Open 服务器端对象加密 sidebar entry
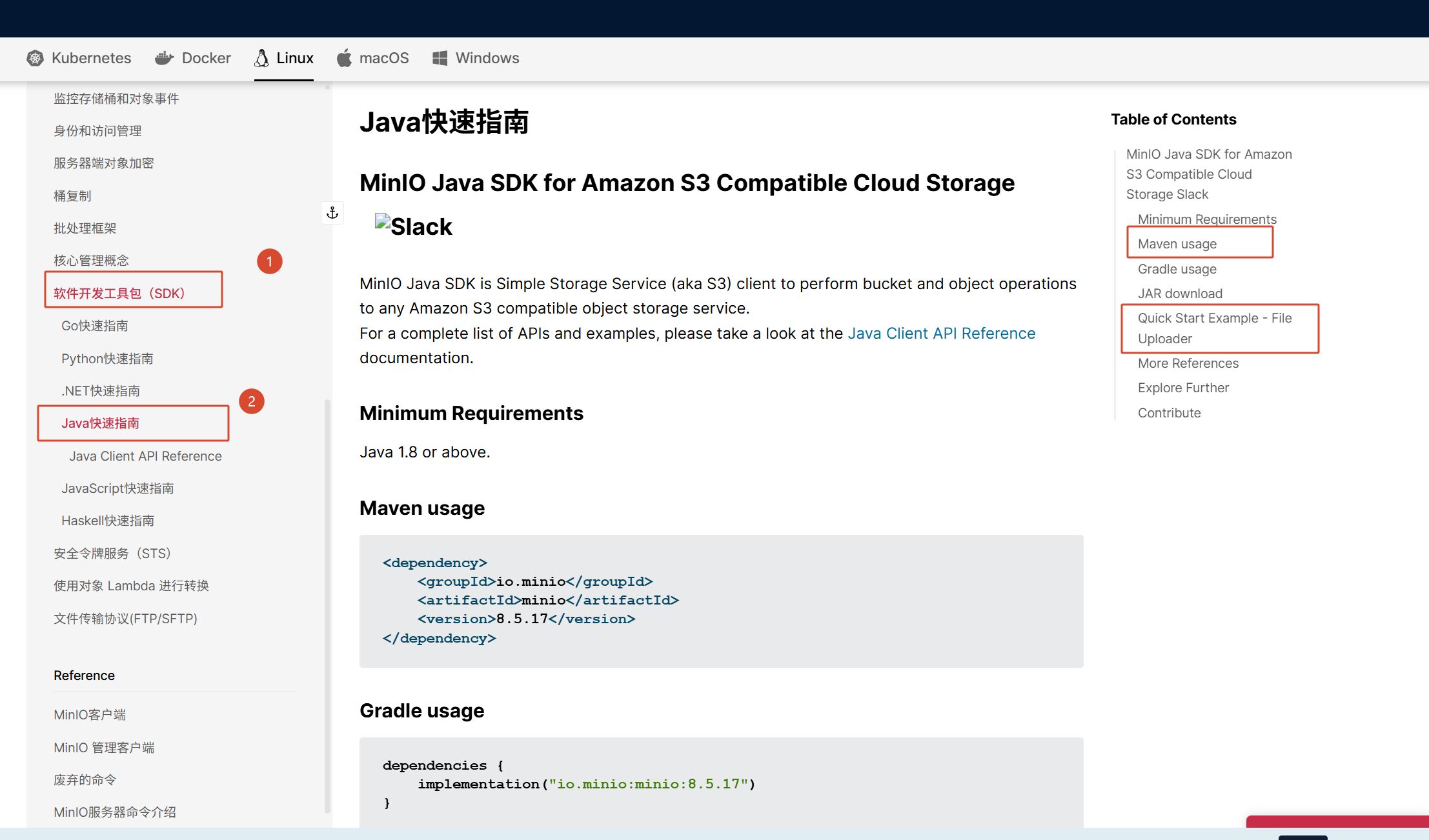 click(x=104, y=163)
